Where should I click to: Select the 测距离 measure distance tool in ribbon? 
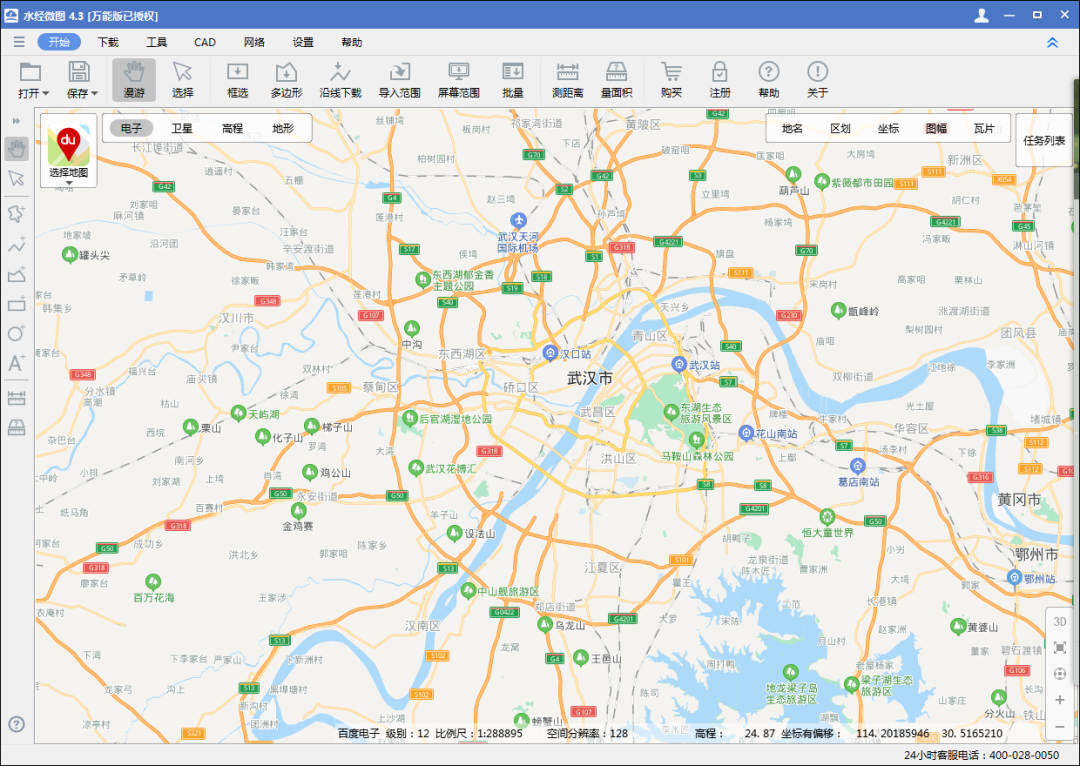[x=568, y=80]
